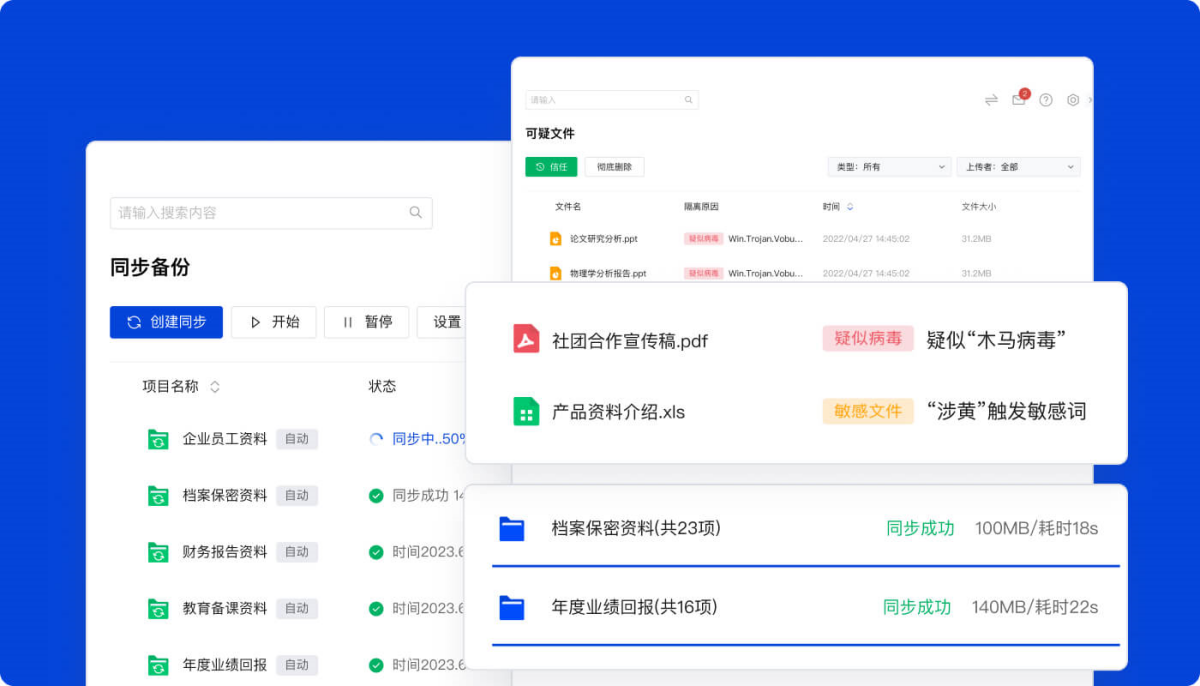Image resolution: width=1200 pixels, height=686 pixels.
Task: Click the PPT icon beside 论文研究分析.ppt
Action: [x=557, y=238]
